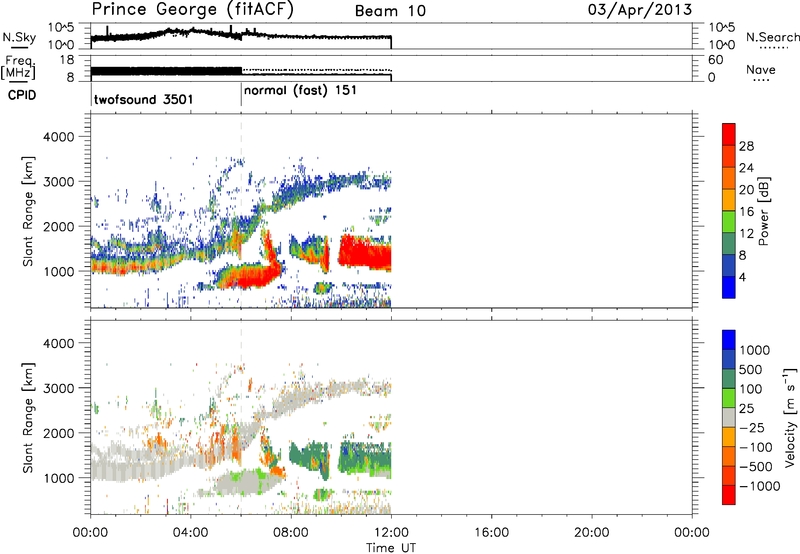Click the 'Nave' legend label
The image size is (800, 554).
coord(760,69)
